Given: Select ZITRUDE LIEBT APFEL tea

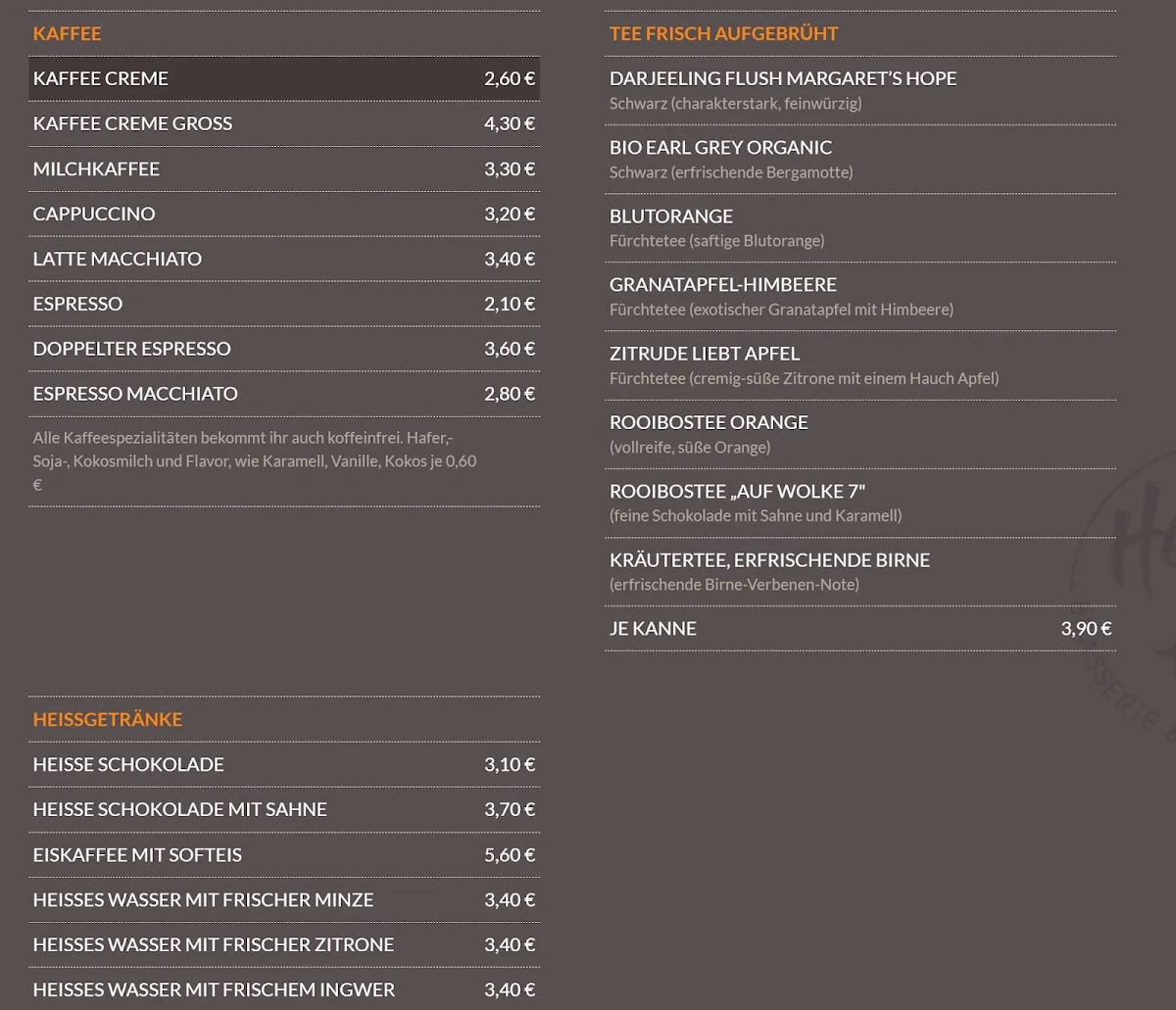Looking at the screenshot, I should (x=860, y=365).
